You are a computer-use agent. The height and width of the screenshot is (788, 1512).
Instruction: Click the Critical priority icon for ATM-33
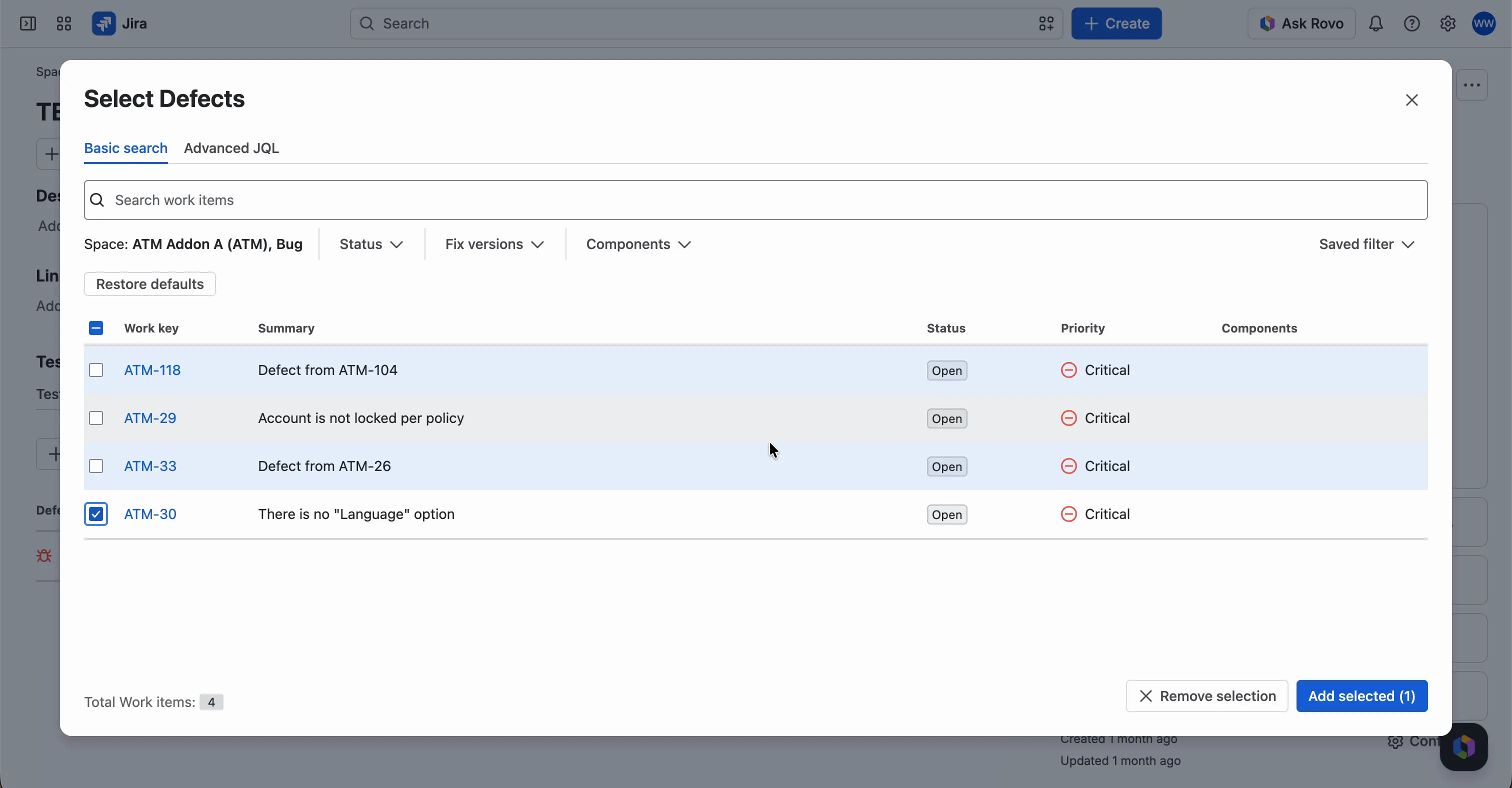click(x=1069, y=466)
